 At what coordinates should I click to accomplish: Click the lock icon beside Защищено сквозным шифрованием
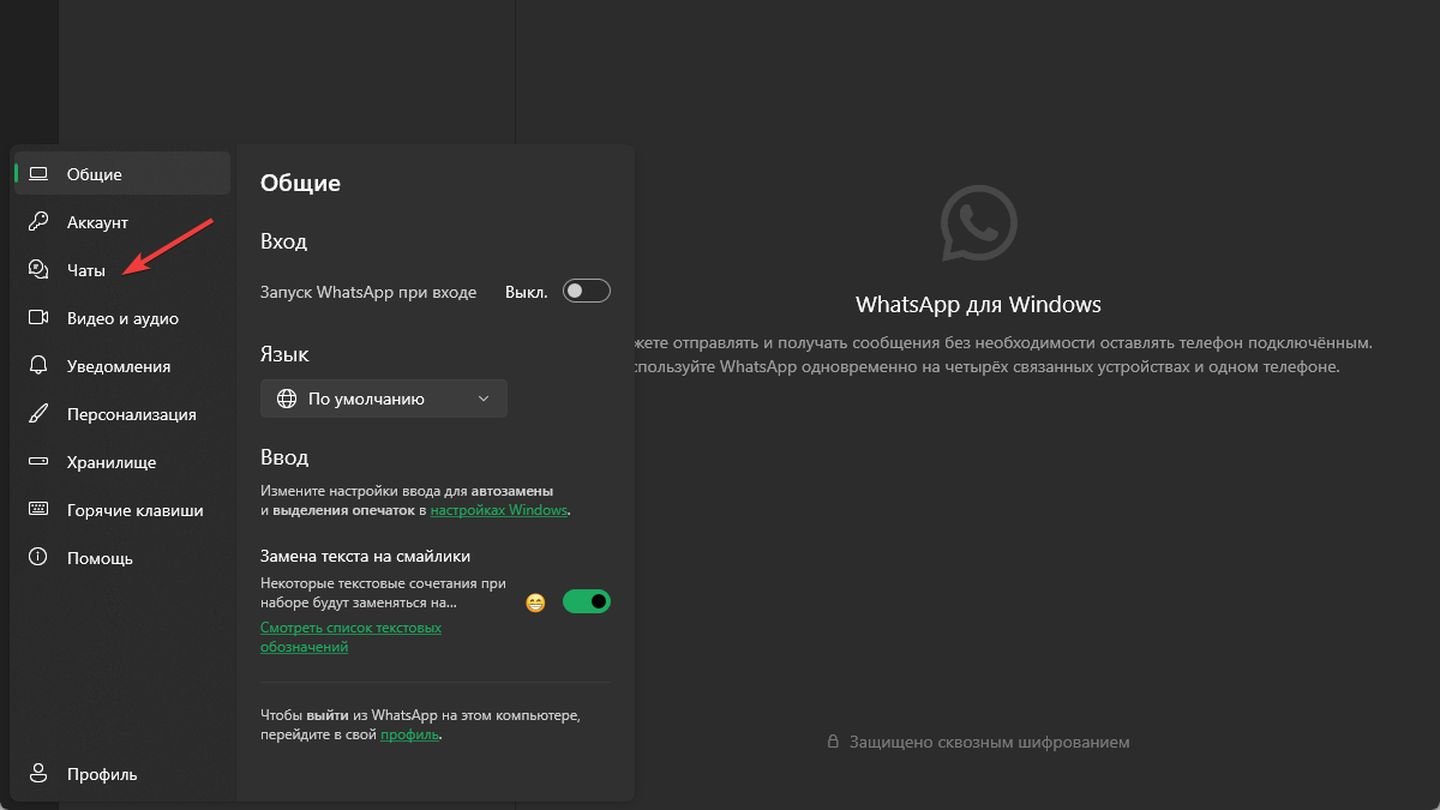(x=833, y=742)
